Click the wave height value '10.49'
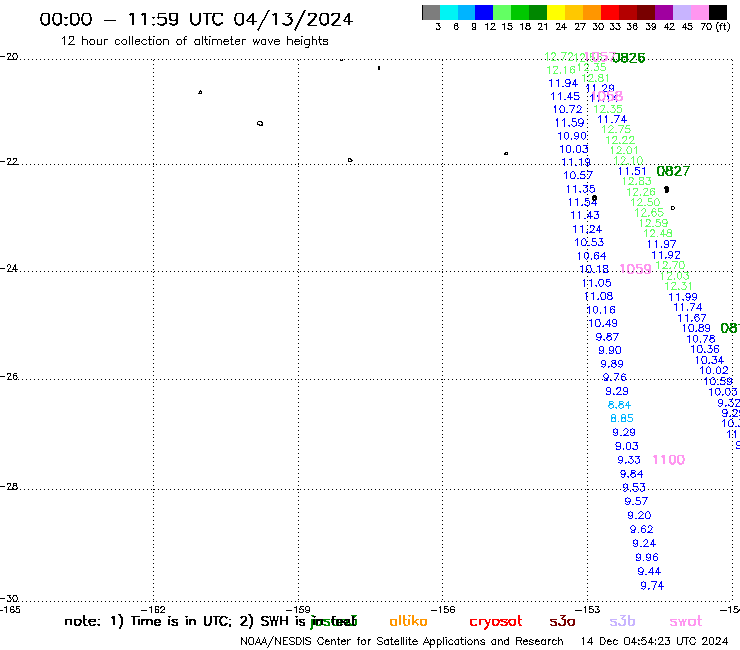The height and width of the screenshot is (650, 740). (x=603, y=324)
